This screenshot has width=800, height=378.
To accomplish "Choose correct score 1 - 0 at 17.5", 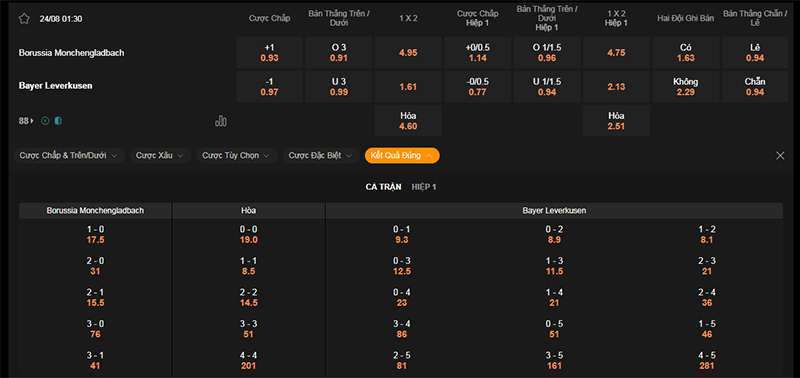I will [x=95, y=235].
